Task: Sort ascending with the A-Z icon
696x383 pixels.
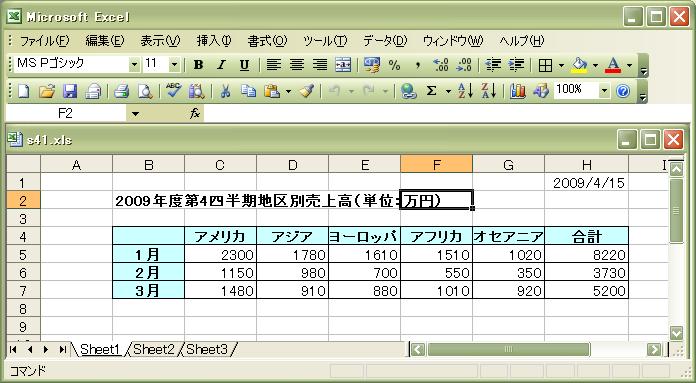Action: coord(465,91)
